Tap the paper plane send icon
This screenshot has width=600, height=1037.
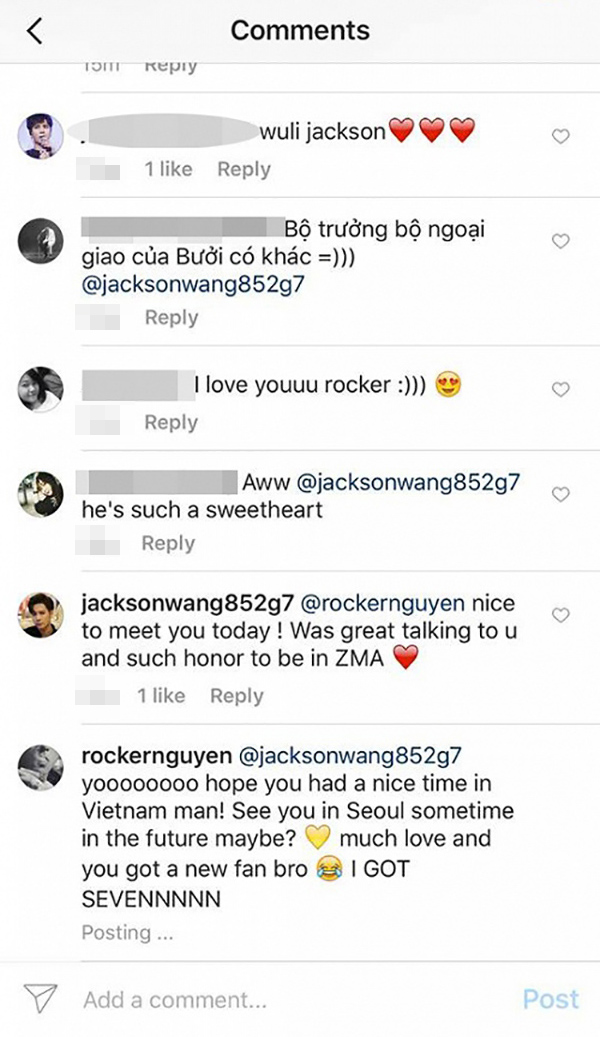[x=41, y=997]
